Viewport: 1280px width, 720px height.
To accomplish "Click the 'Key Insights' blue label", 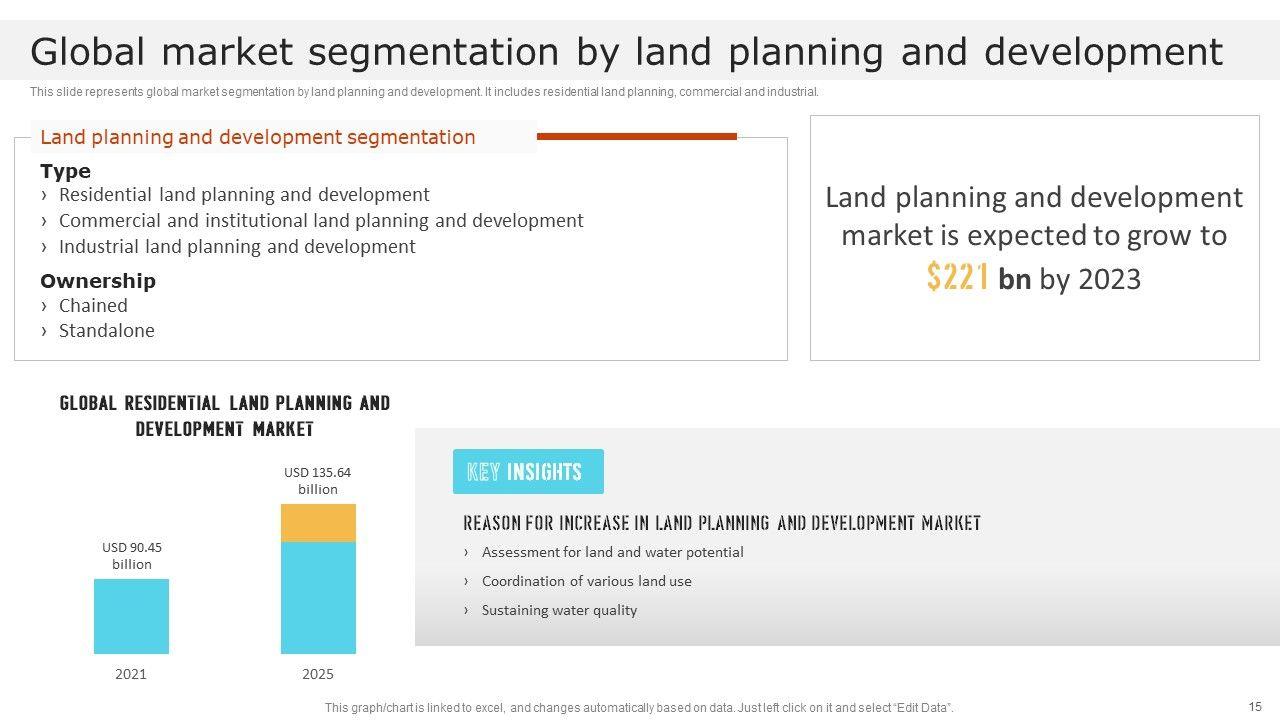I will coord(528,472).
